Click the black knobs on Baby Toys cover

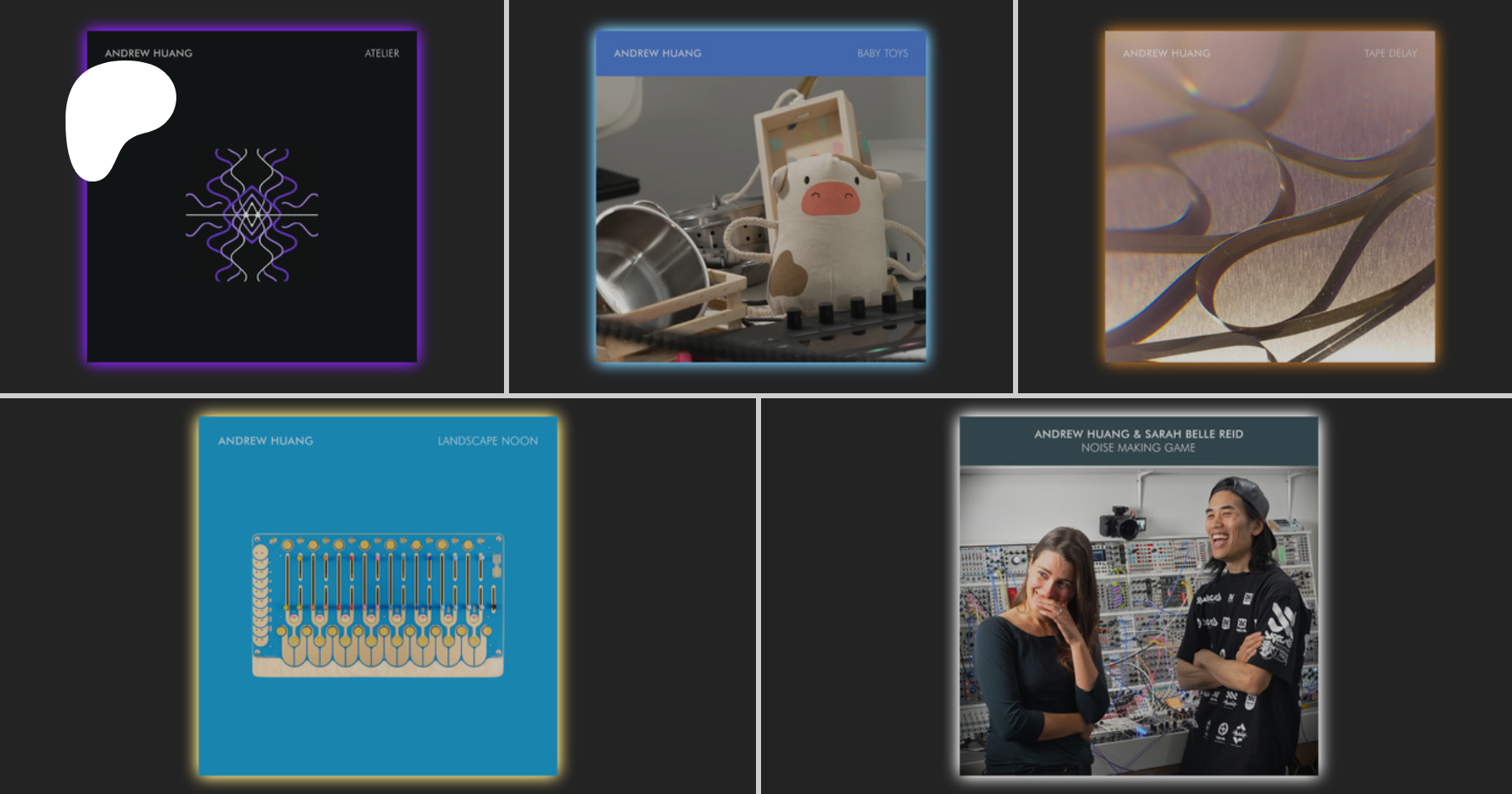(x=857, y=309)
